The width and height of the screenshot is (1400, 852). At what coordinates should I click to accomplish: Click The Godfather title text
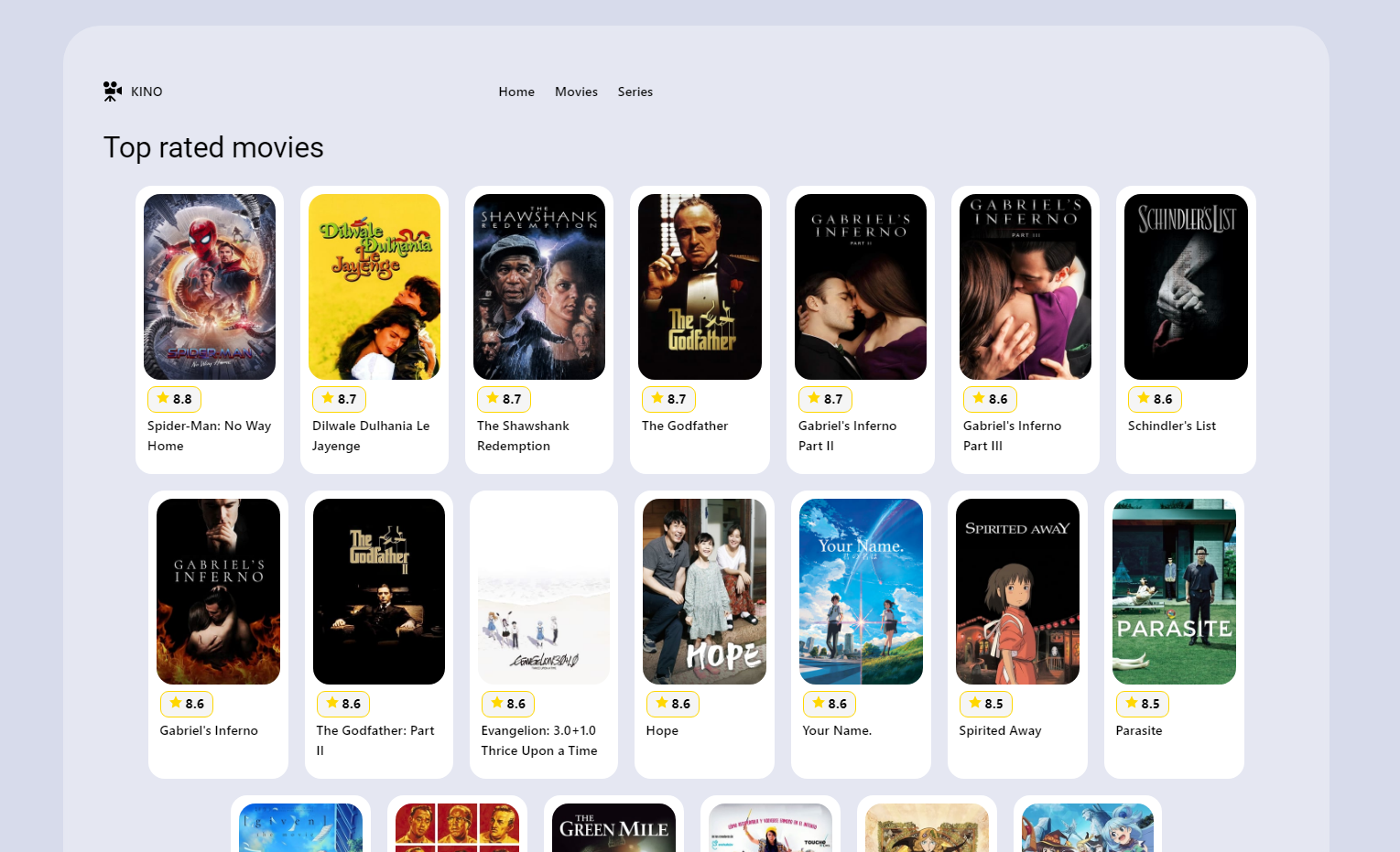(685, 426)
